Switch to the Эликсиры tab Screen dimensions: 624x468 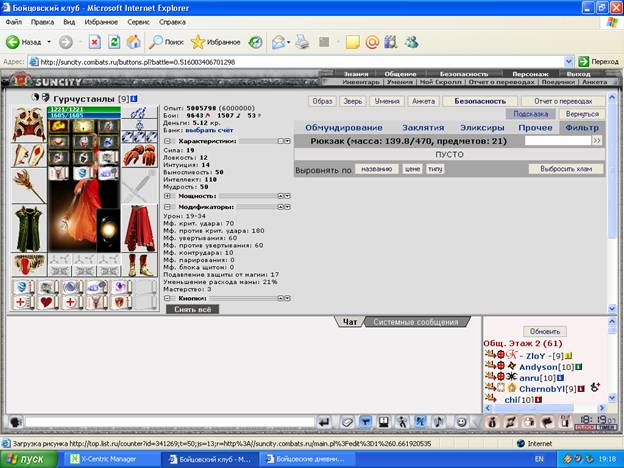pos(482,128)
